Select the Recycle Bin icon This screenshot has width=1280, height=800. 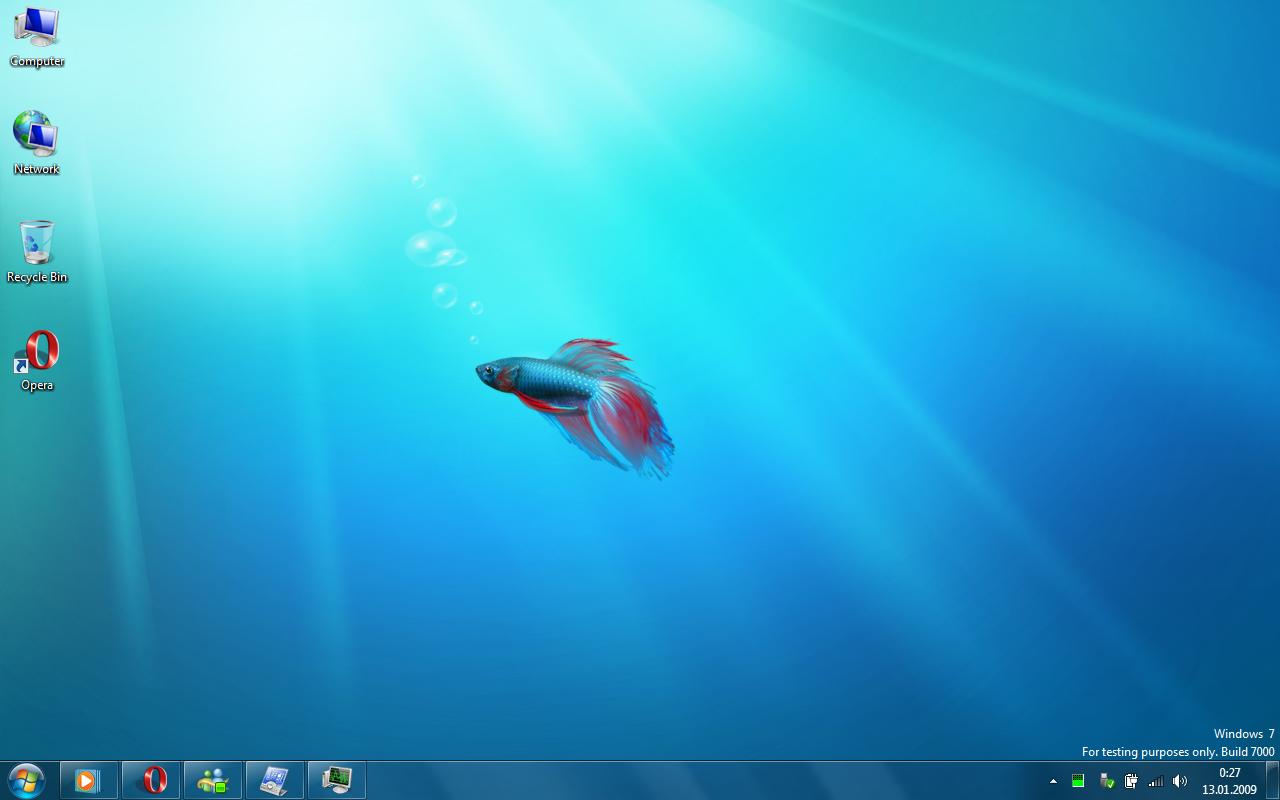37,248
